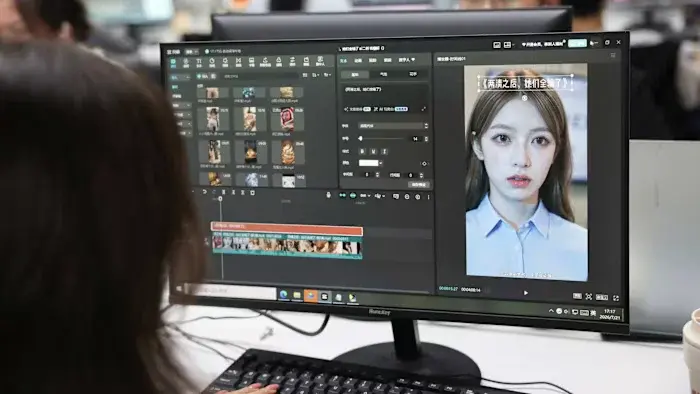Click the line spacing value field
Screen dimensions: 700x394
[x=410, y=175]
